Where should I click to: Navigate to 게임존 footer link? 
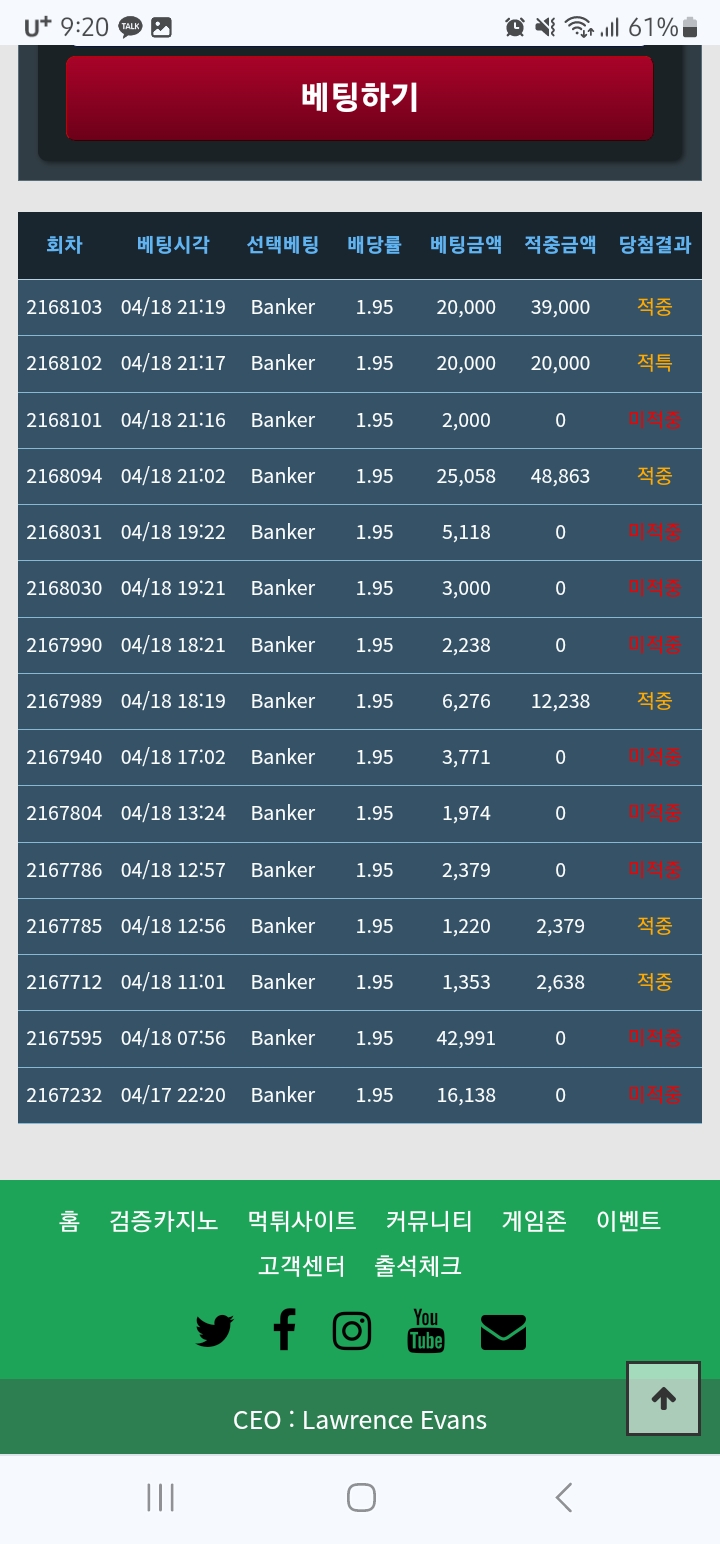pyautogui.click(x=534, y=1221)
